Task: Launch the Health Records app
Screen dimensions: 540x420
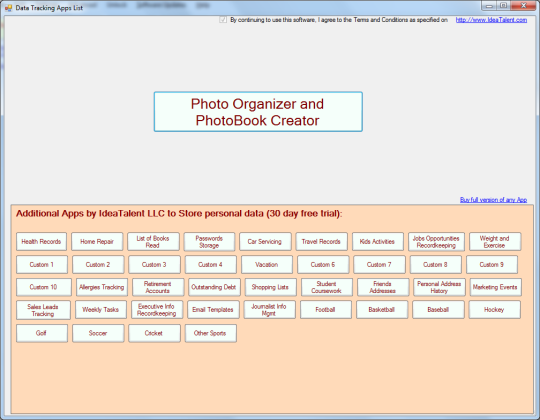Action: [41, 242]
